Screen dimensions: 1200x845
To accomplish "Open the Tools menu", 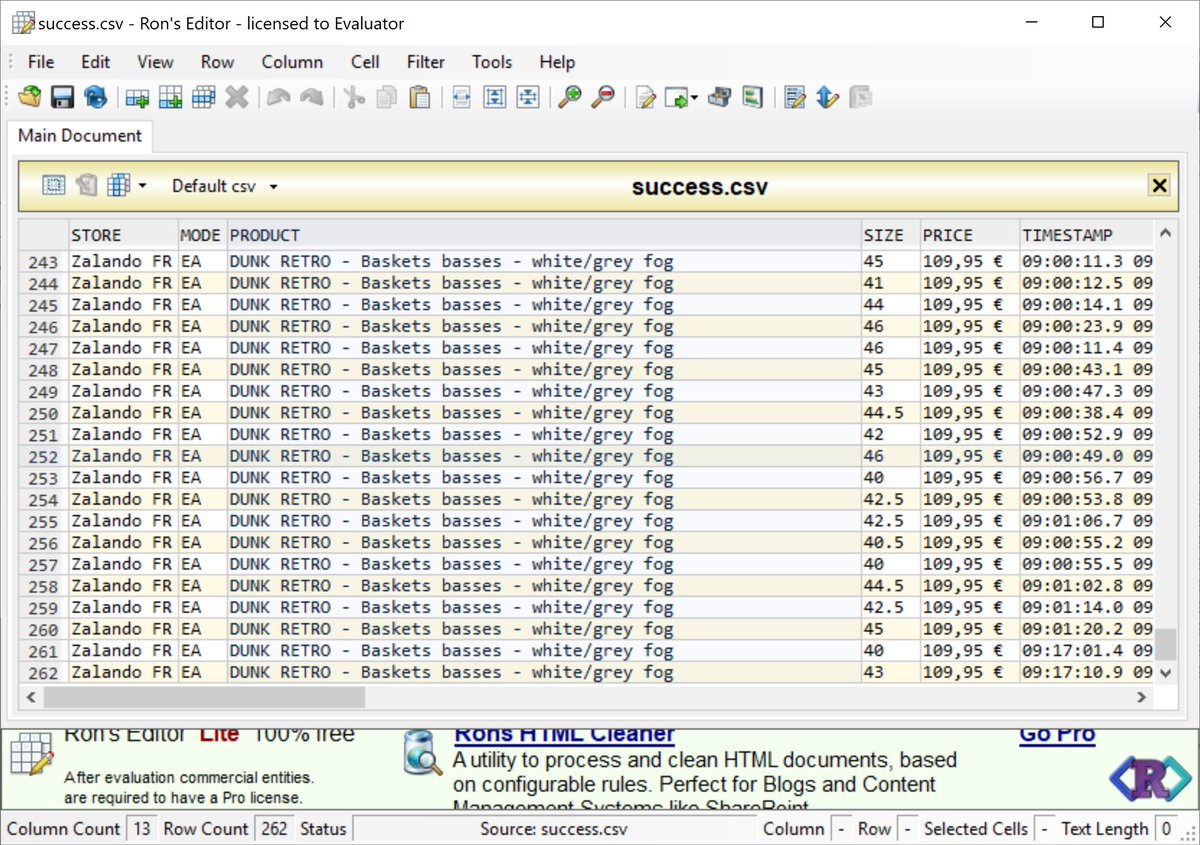I will click(492, 62).
